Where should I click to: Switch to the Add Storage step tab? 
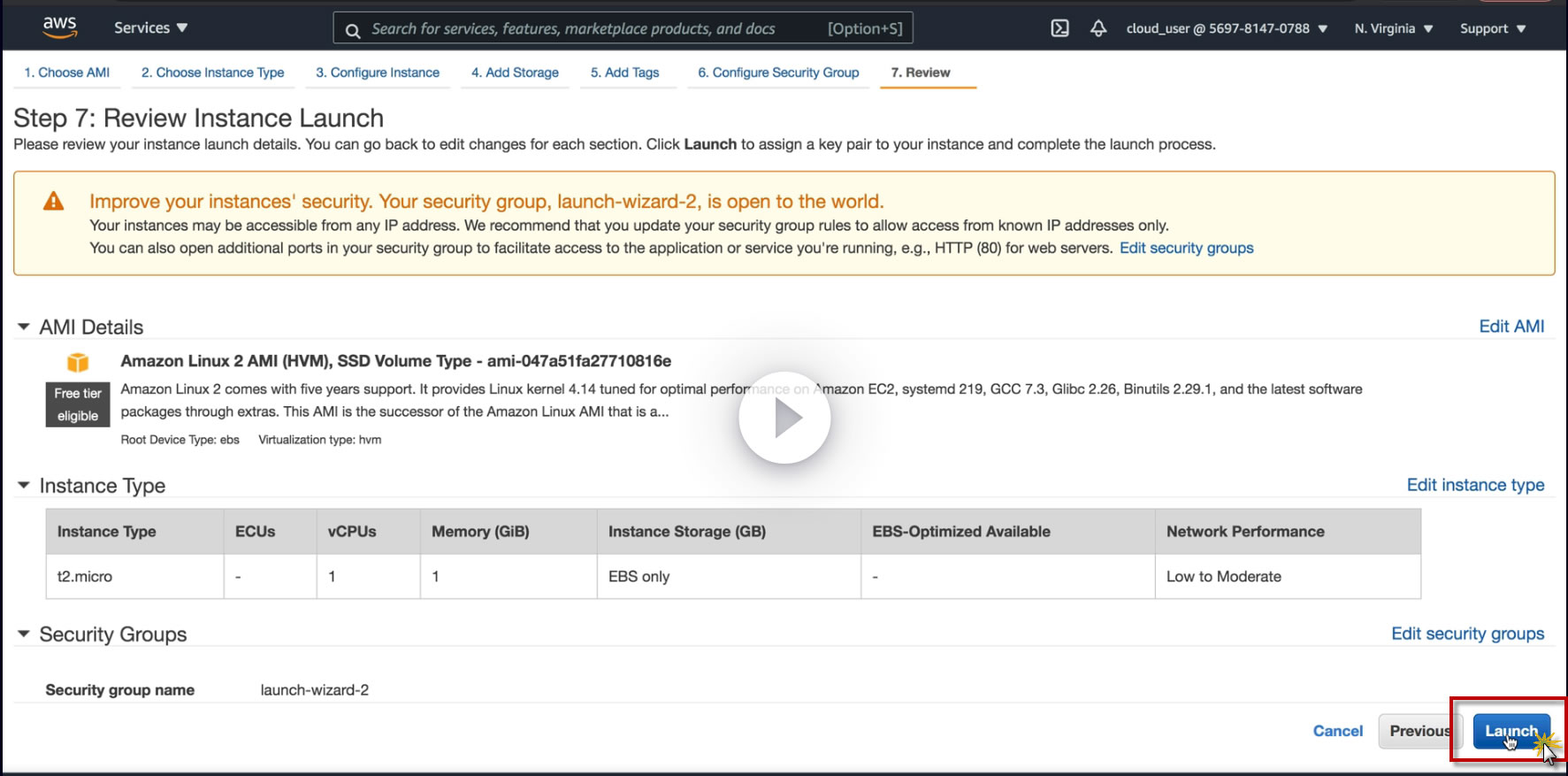coord(515,73)
